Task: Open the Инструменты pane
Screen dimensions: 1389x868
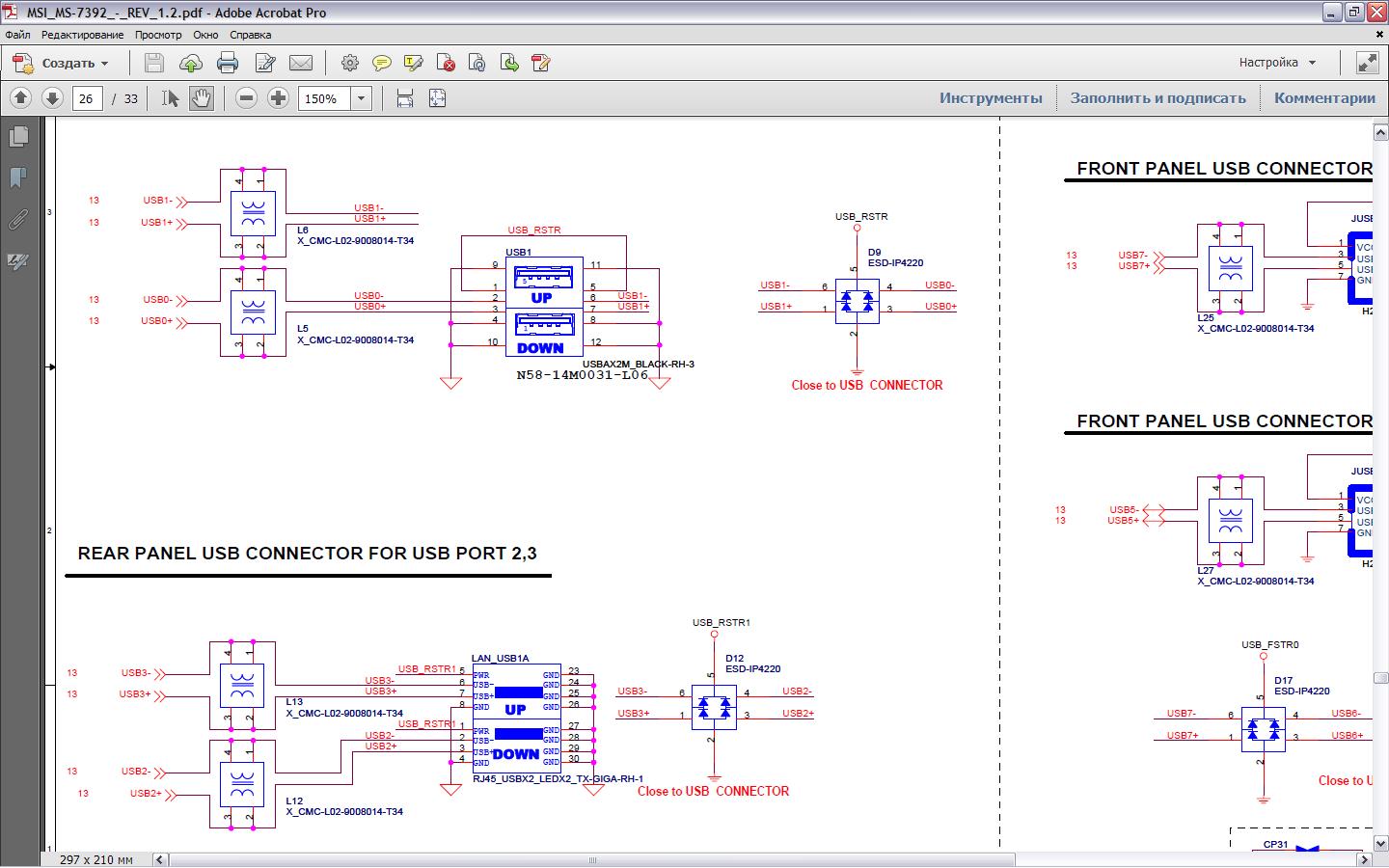Action: [991, 98]
